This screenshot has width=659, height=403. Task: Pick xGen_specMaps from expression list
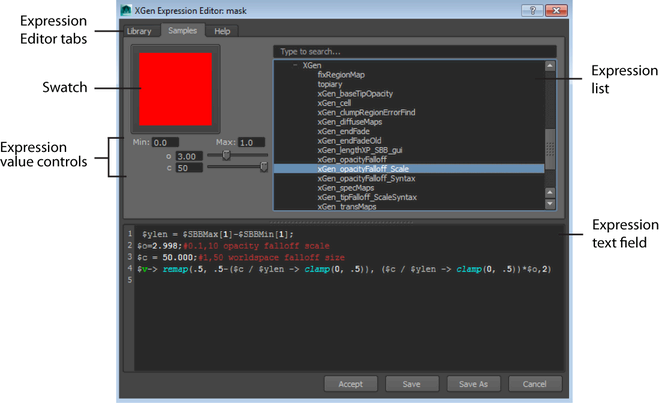coord(345,188)
